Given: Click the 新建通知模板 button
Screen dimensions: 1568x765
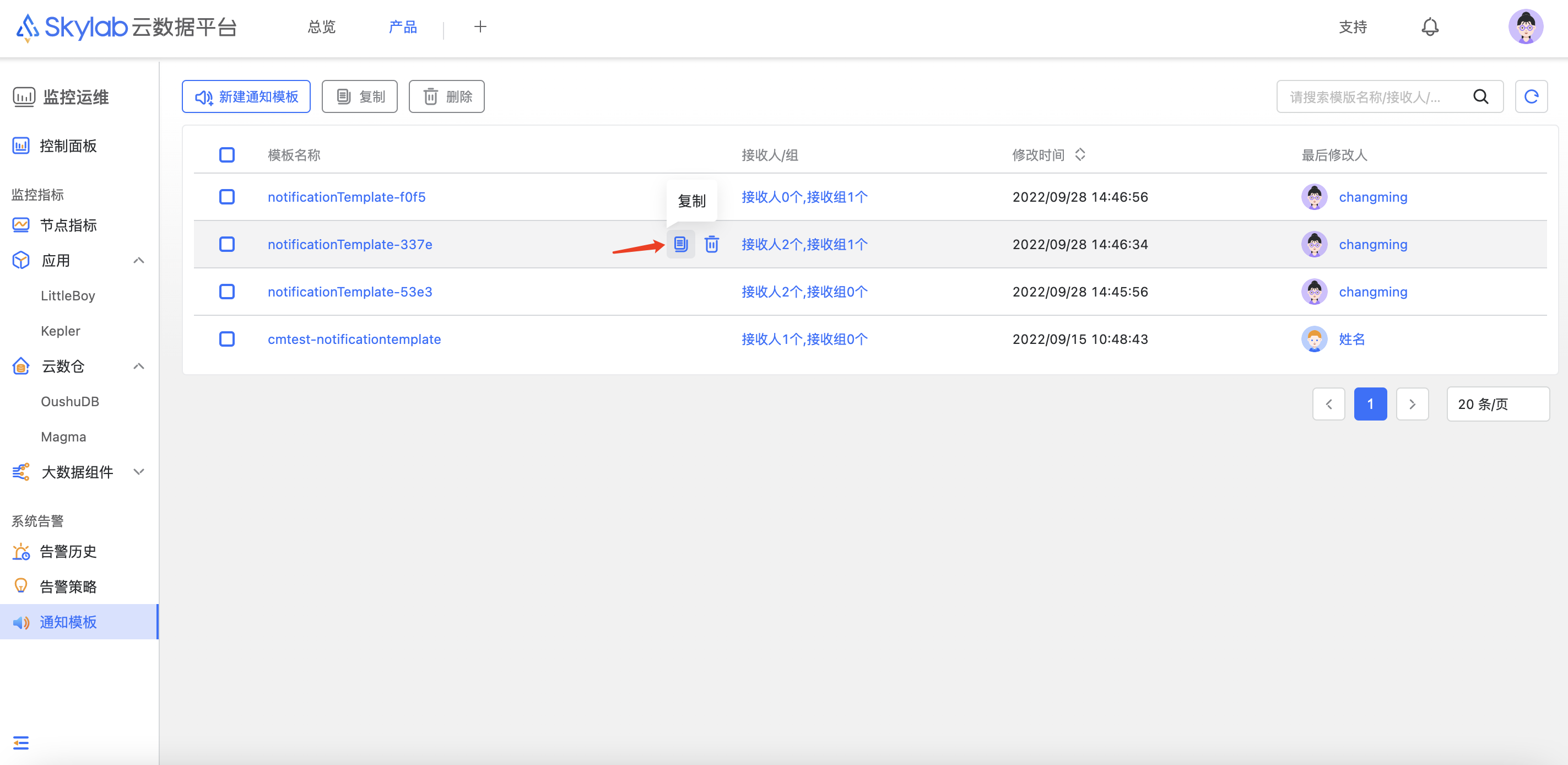Looking at the screenshot, I should click(246, 96).
